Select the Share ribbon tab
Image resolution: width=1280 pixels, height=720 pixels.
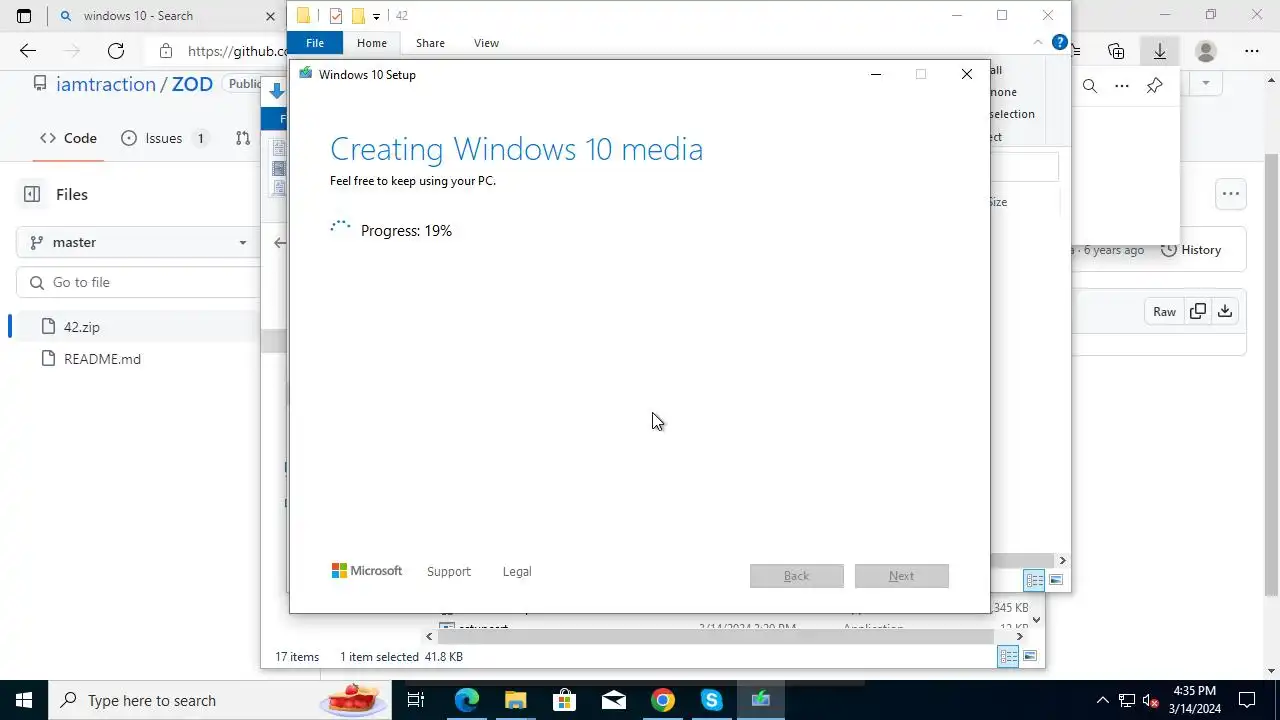point(430,43)
